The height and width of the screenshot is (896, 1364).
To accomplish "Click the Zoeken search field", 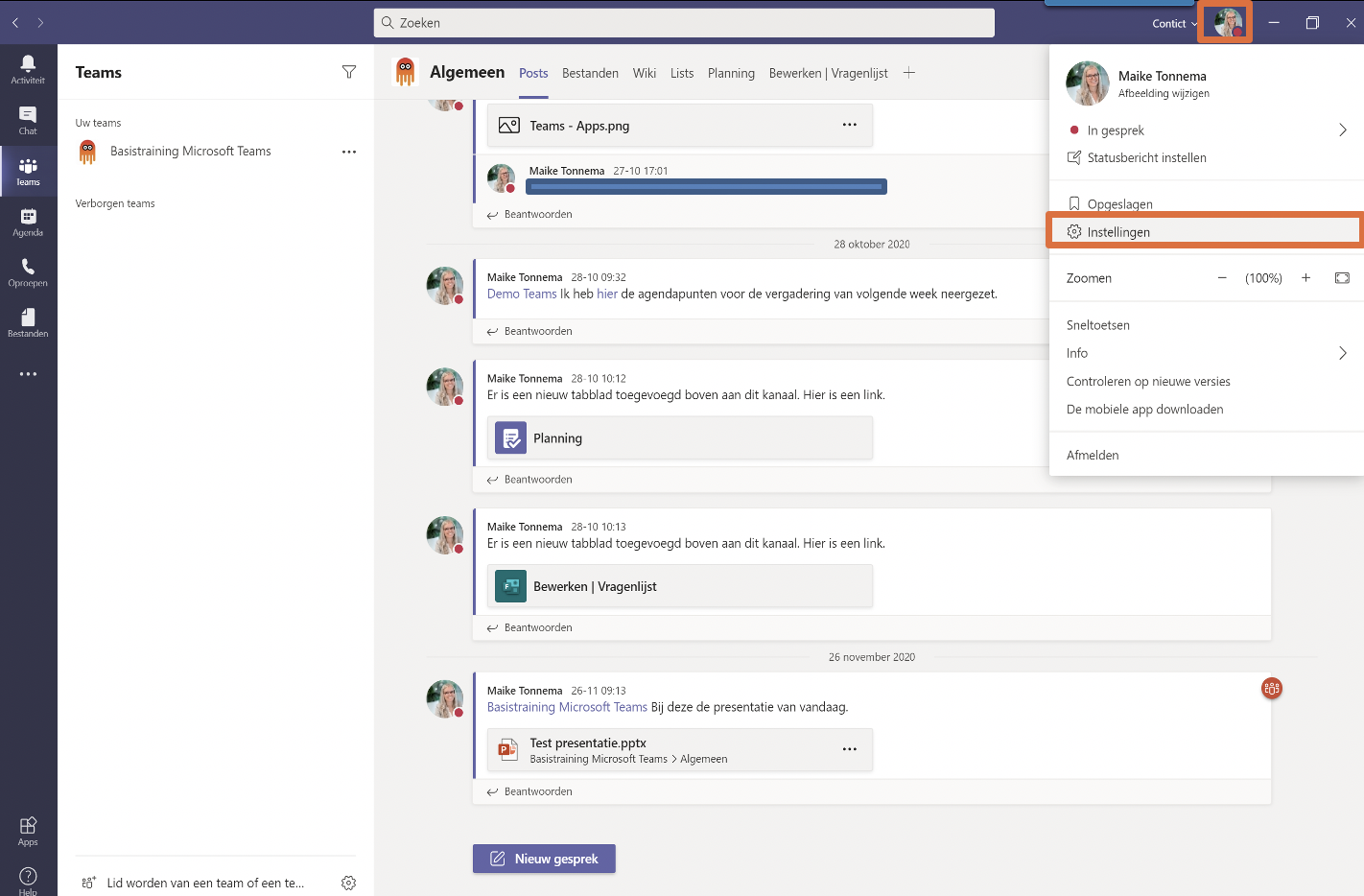I will tap(684, 23).
